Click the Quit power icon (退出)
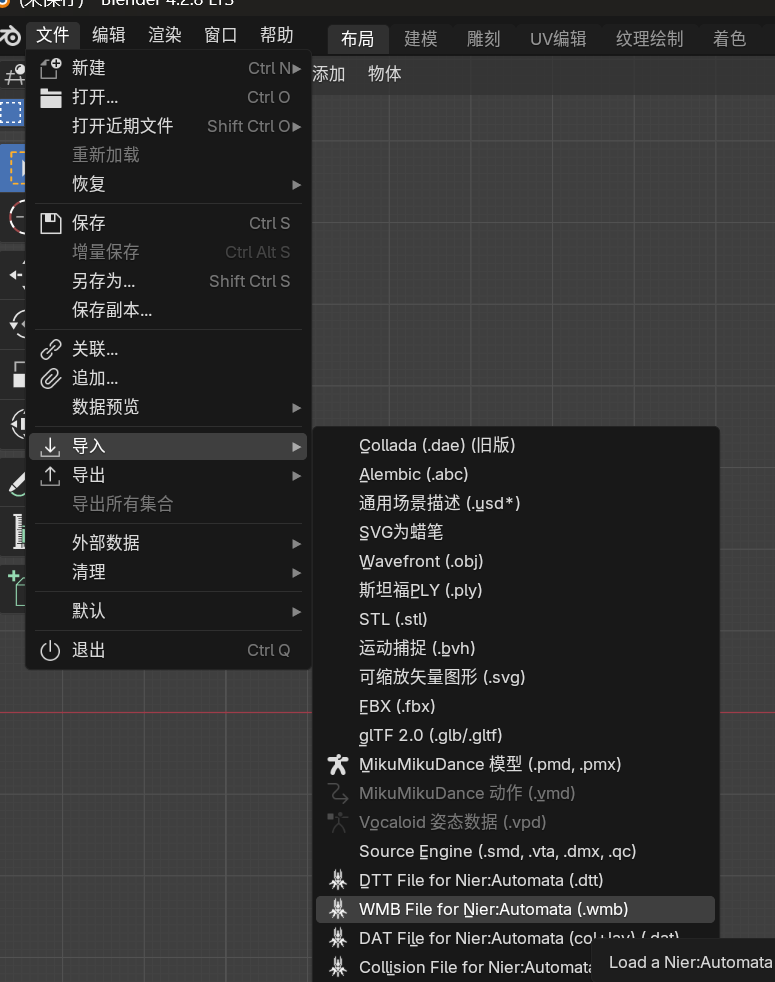Screen dimensions: 775x982 coord(50,650)
